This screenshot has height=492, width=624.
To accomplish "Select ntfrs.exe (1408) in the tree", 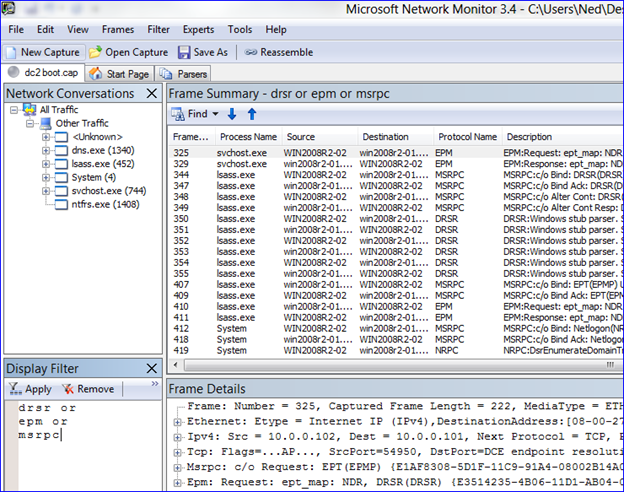I will [105, 204].
